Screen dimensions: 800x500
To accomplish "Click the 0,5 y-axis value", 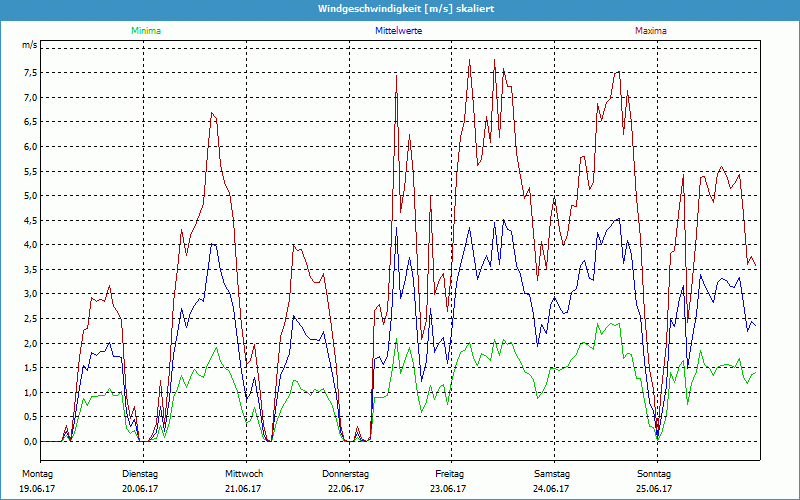I will click(x=31, y=417).
